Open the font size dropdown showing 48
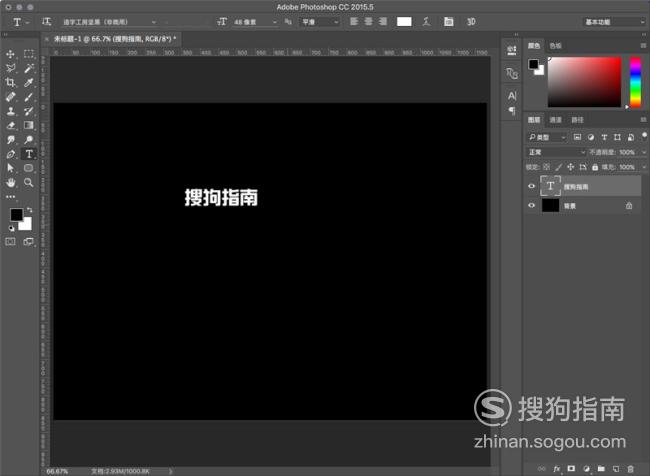650x476 pixels. tap(255, 22)
